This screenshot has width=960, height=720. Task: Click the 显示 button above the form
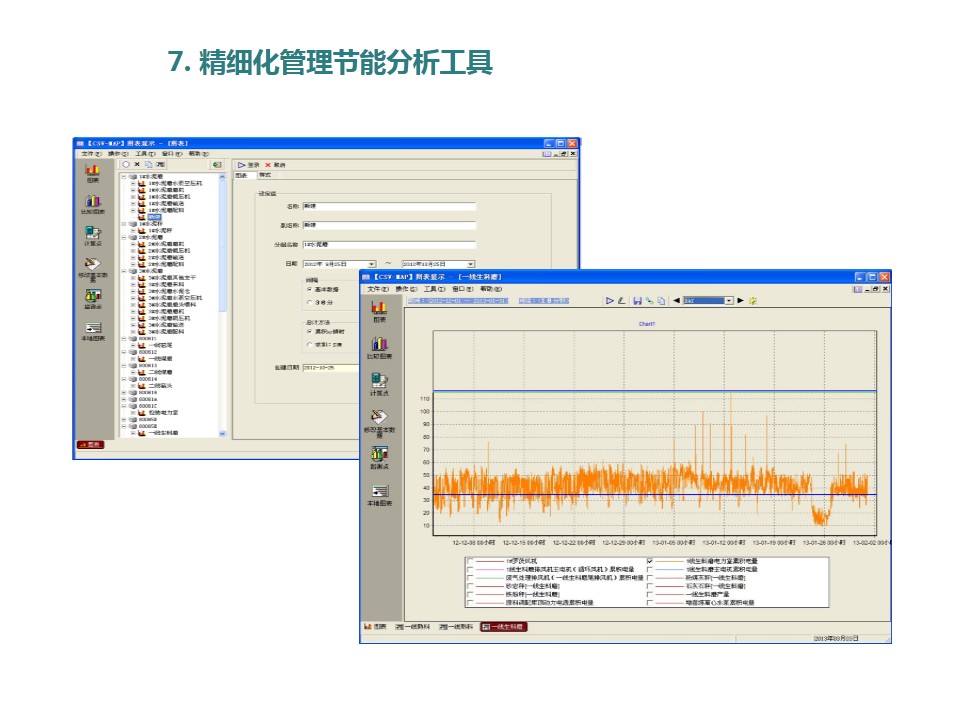pos(249,164)
